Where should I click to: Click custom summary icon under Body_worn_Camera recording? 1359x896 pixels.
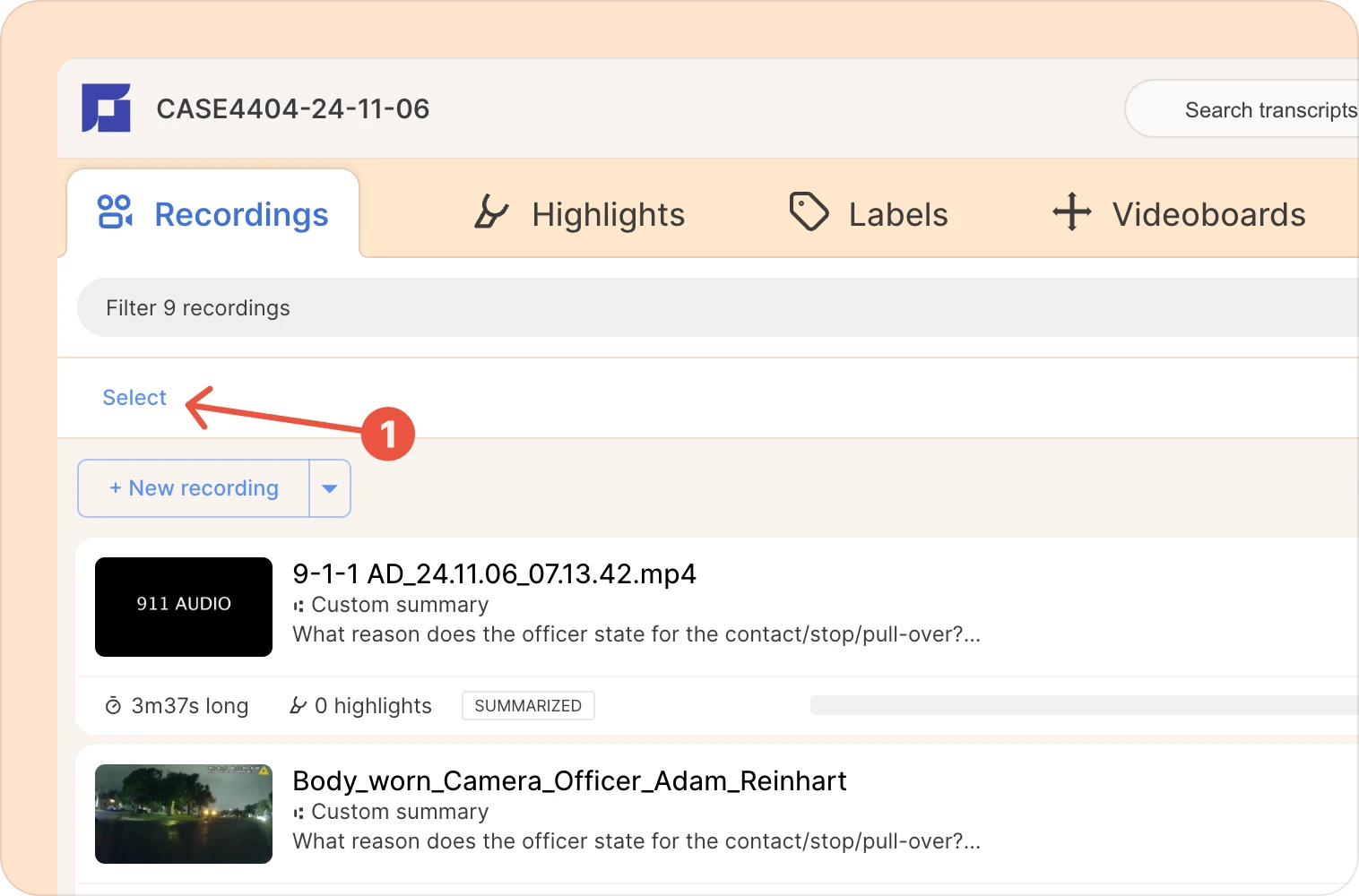point(299,813)
